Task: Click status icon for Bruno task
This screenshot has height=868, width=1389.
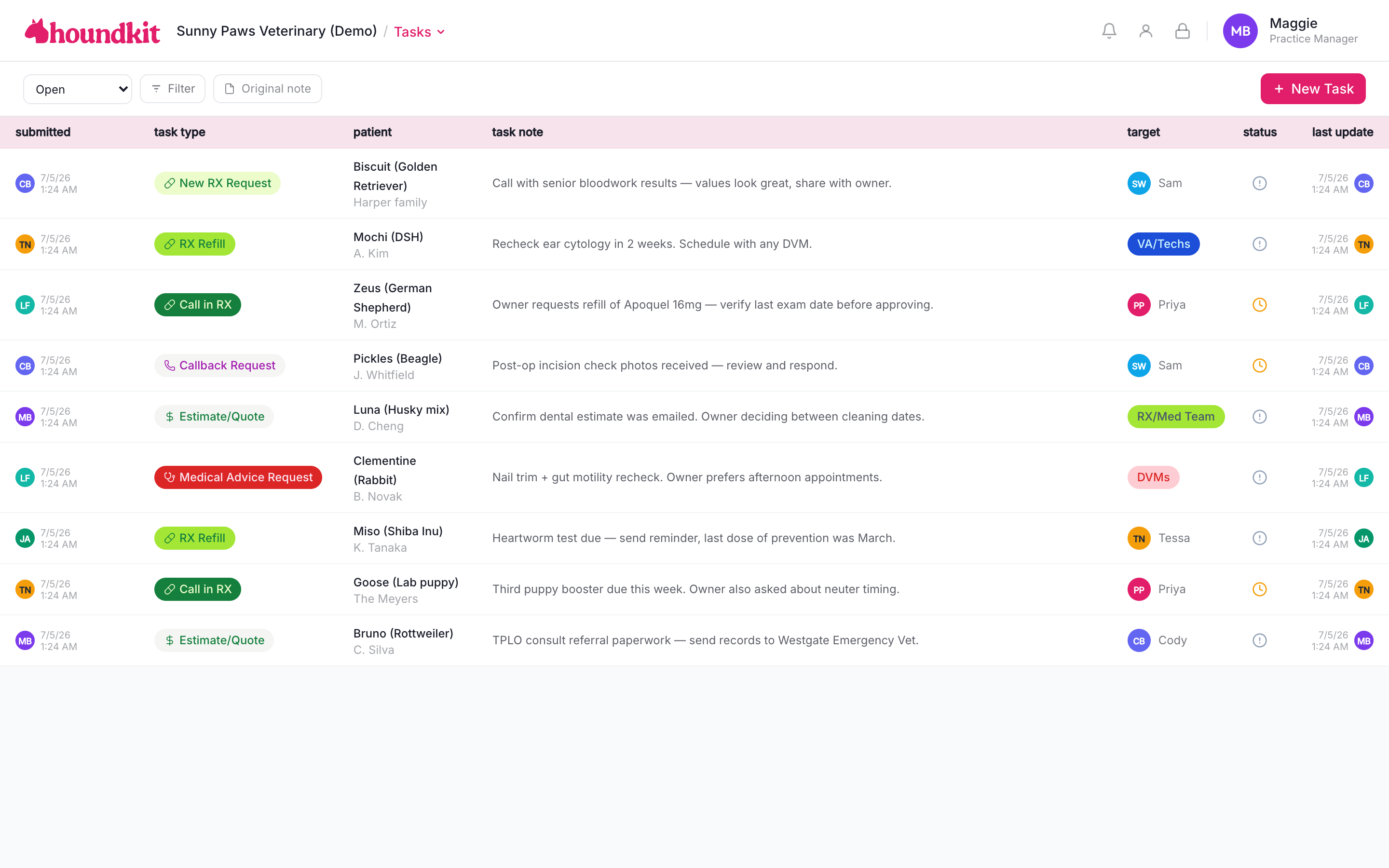Action: (1259, 641)
